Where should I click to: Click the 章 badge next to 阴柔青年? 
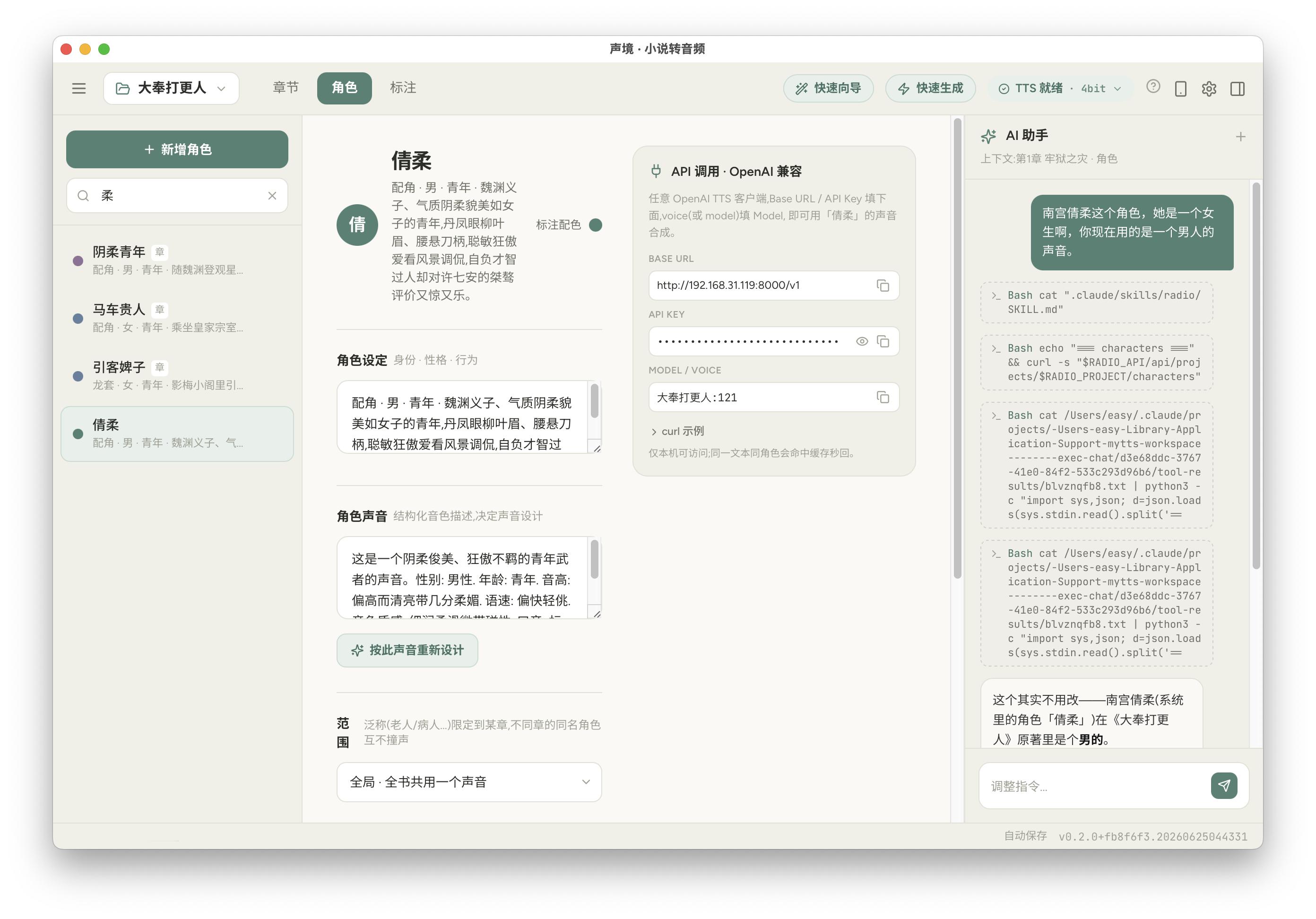159,251
